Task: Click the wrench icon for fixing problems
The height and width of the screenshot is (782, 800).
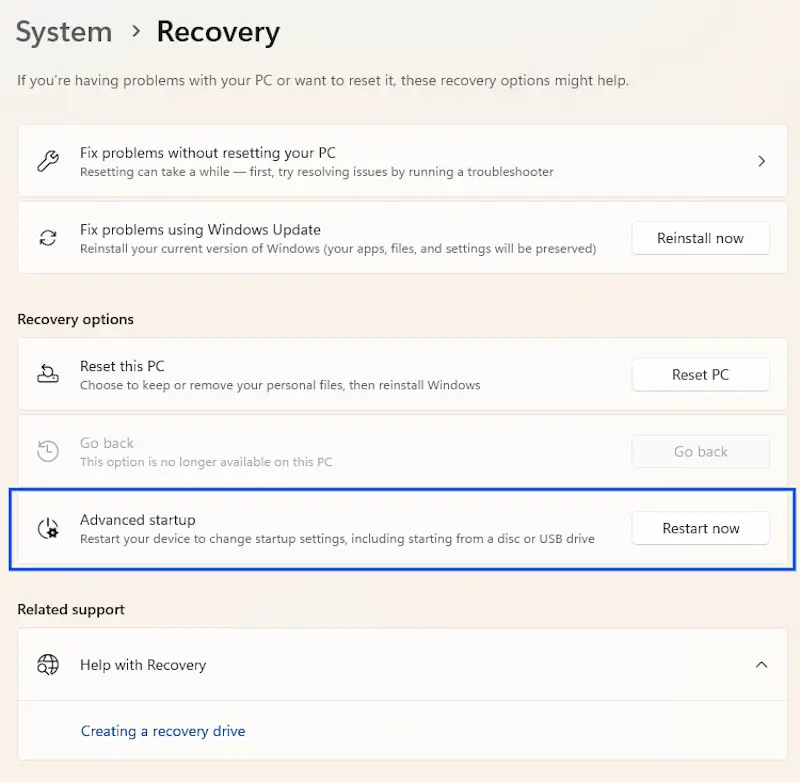Action: coord(48,160)
